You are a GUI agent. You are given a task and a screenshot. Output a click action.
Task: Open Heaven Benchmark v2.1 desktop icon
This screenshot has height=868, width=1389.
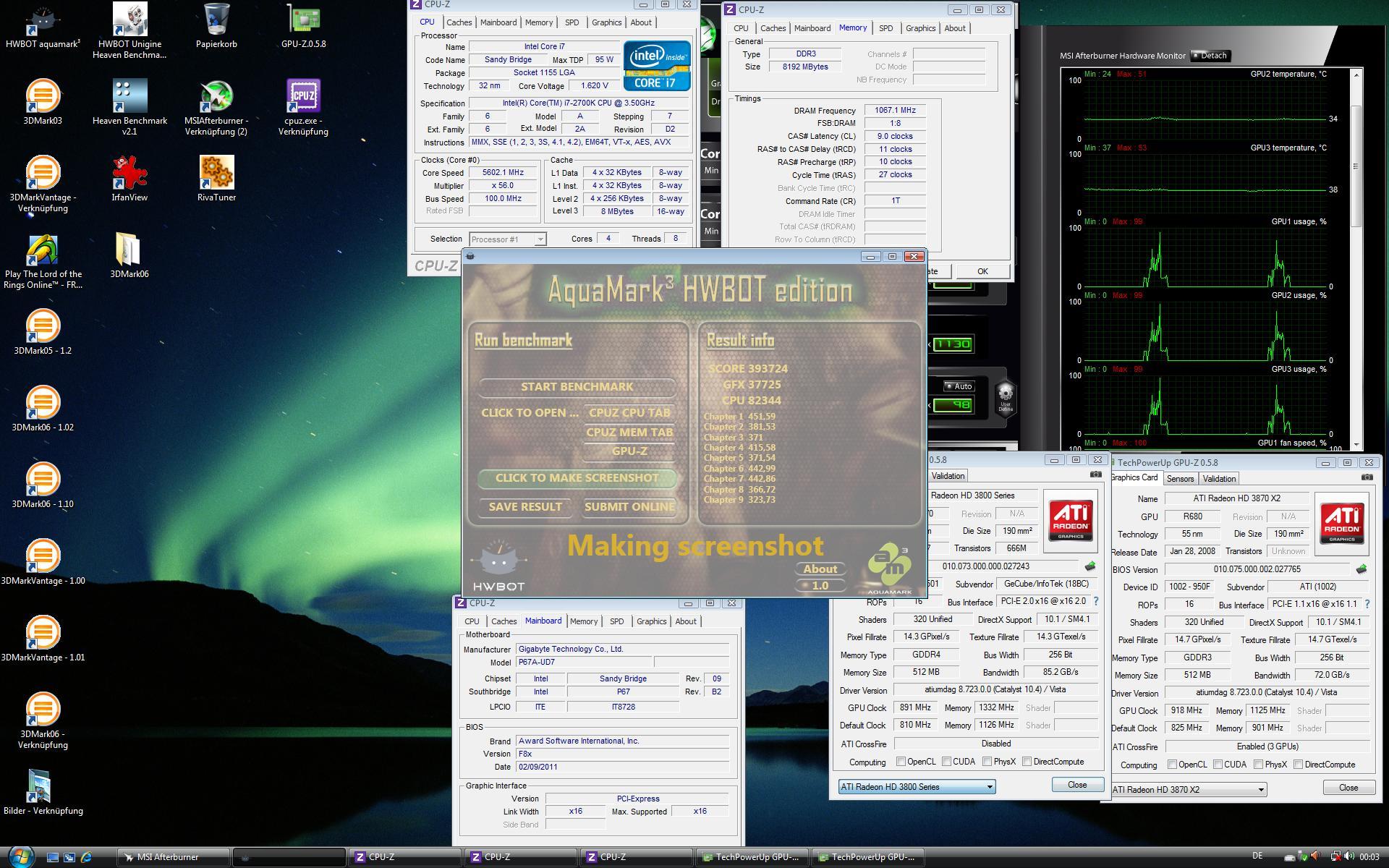click(x=129, y=107)
